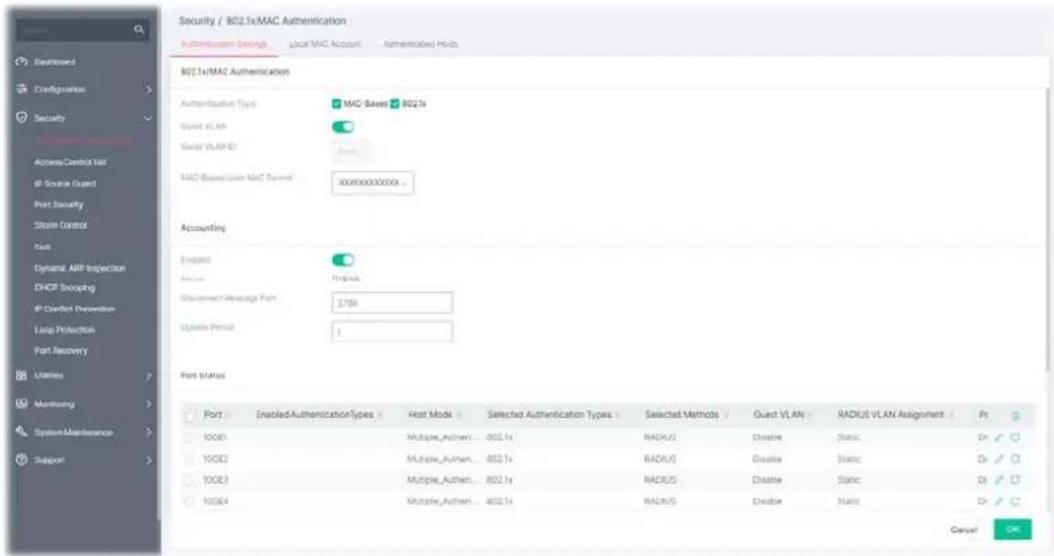This screenshot has width=1054, height=556.
Task: Open IP Conflict Prevention in sidebar
Action: click(x=74, y=309)
